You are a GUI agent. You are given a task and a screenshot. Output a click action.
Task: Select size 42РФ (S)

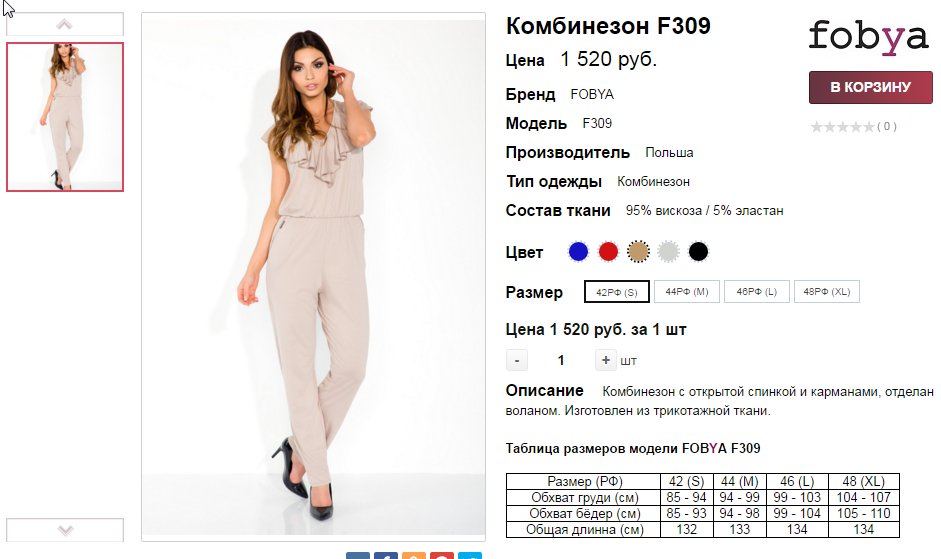point(616,292)
